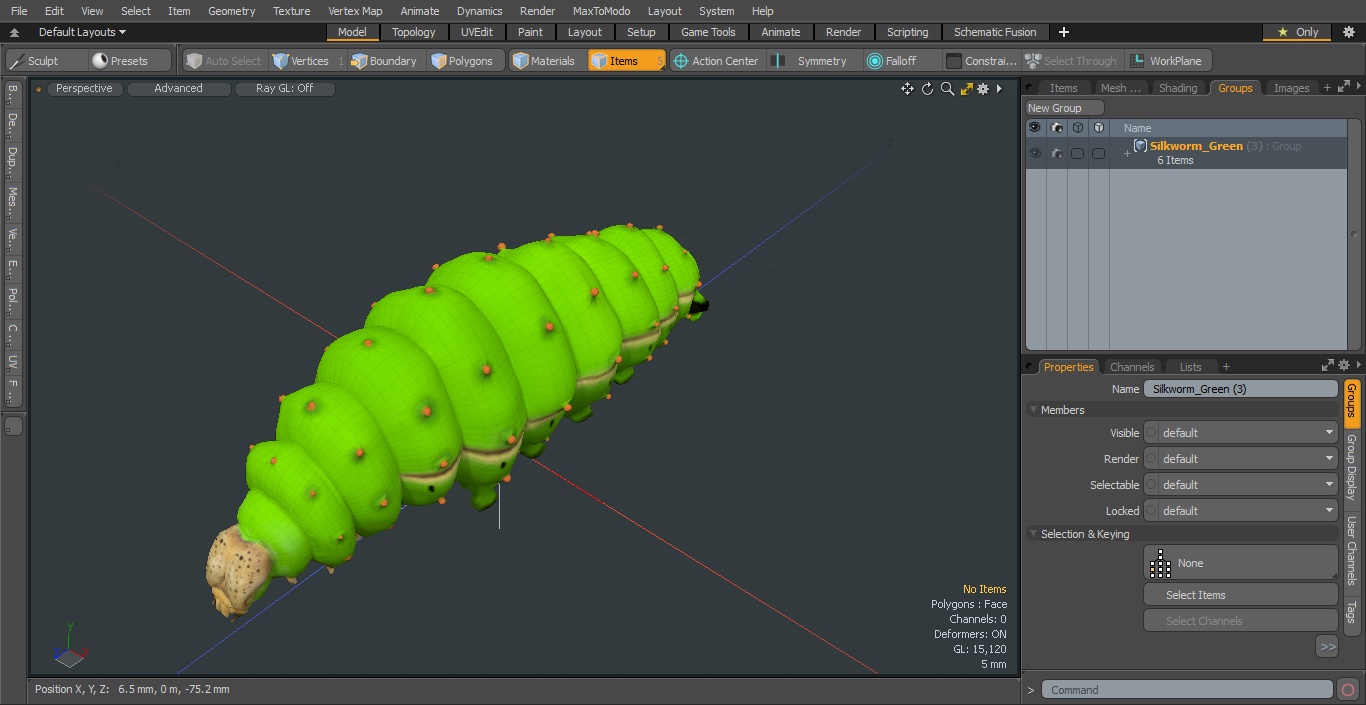
Task: Open the Ray GL: Off dropdown
Action: coord(285,88)
